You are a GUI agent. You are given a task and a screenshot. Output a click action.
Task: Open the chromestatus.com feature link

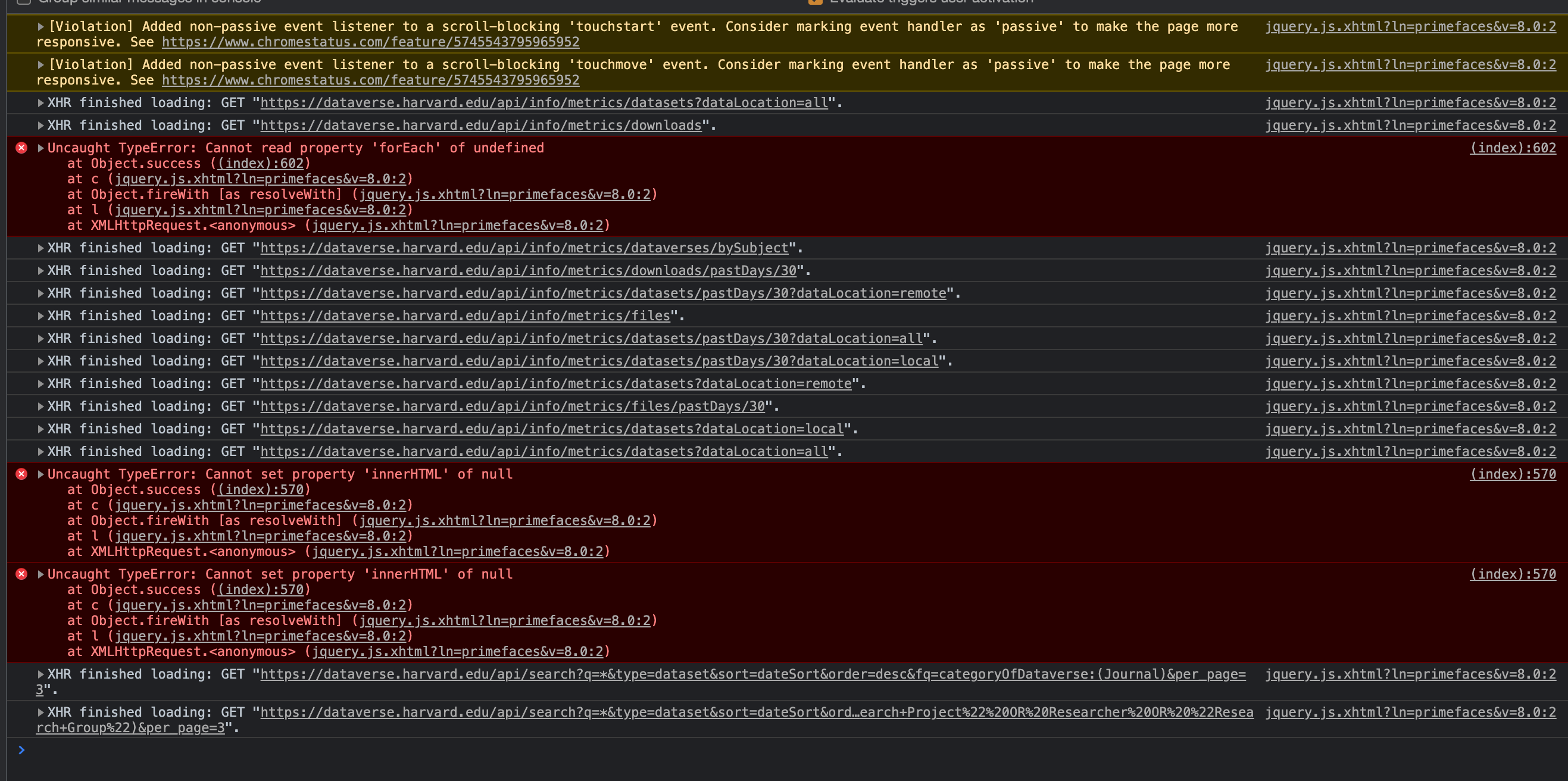point(370,42)
